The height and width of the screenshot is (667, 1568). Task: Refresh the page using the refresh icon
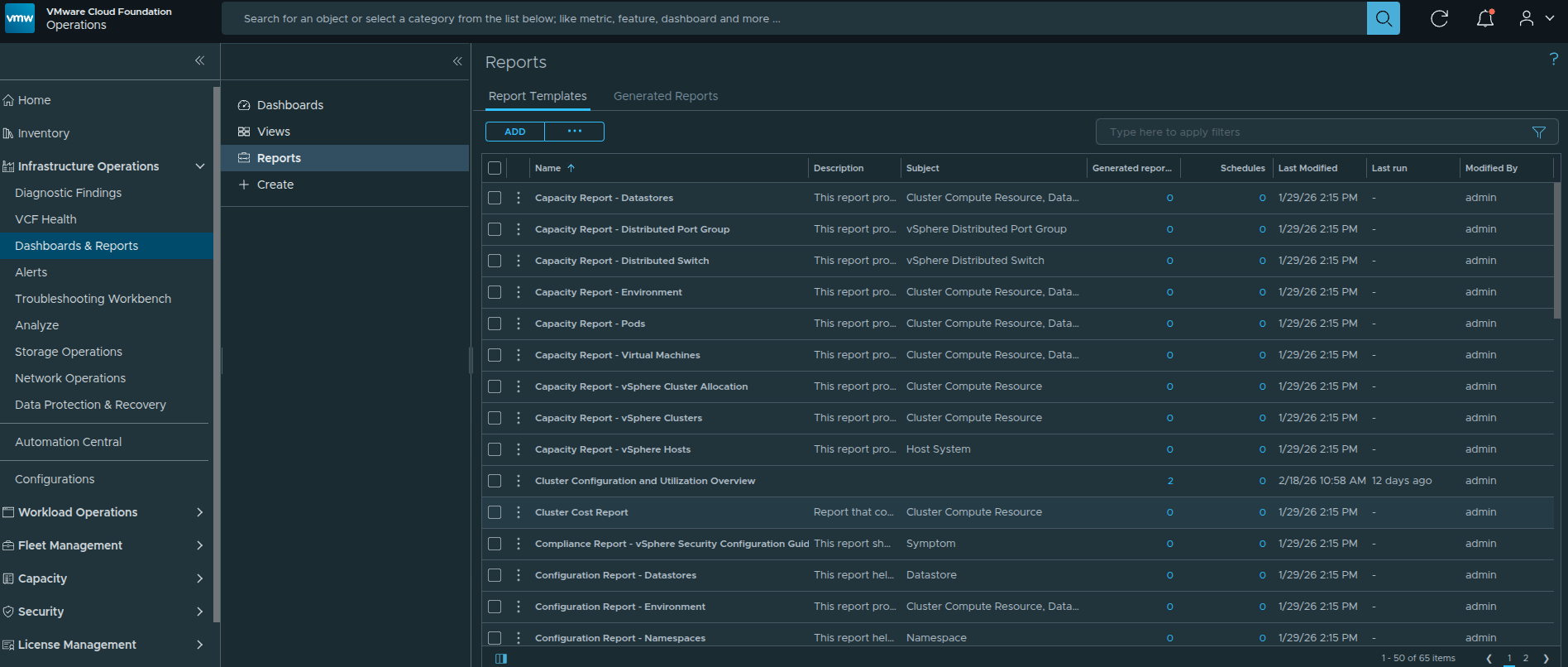[x=1439, y=18]
